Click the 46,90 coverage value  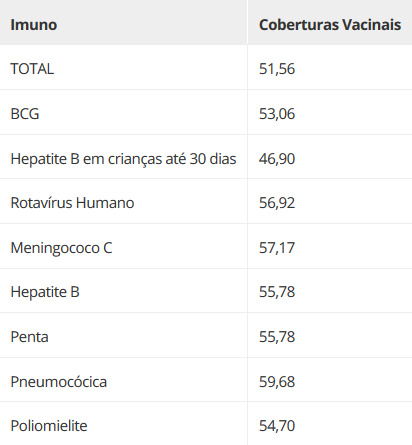click(277, 159)
